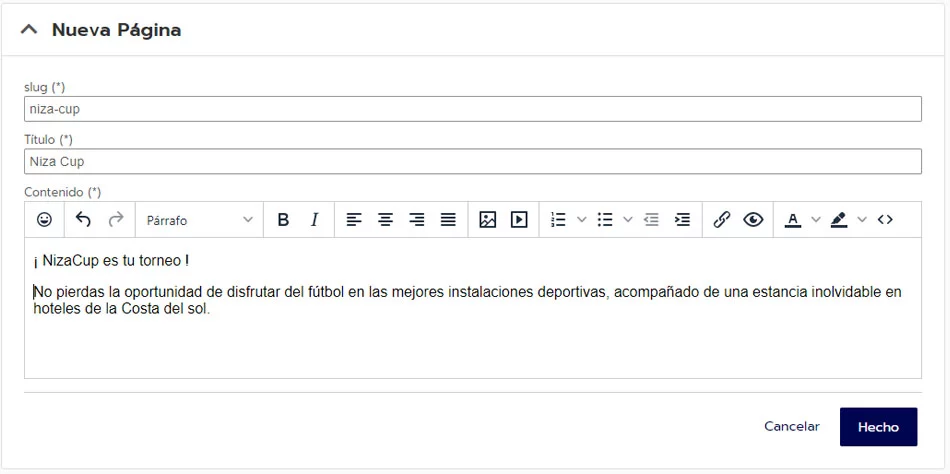Insert a hyperlink with link icon
The height and width of the screenshot is (474, 950).
[721, 220]
